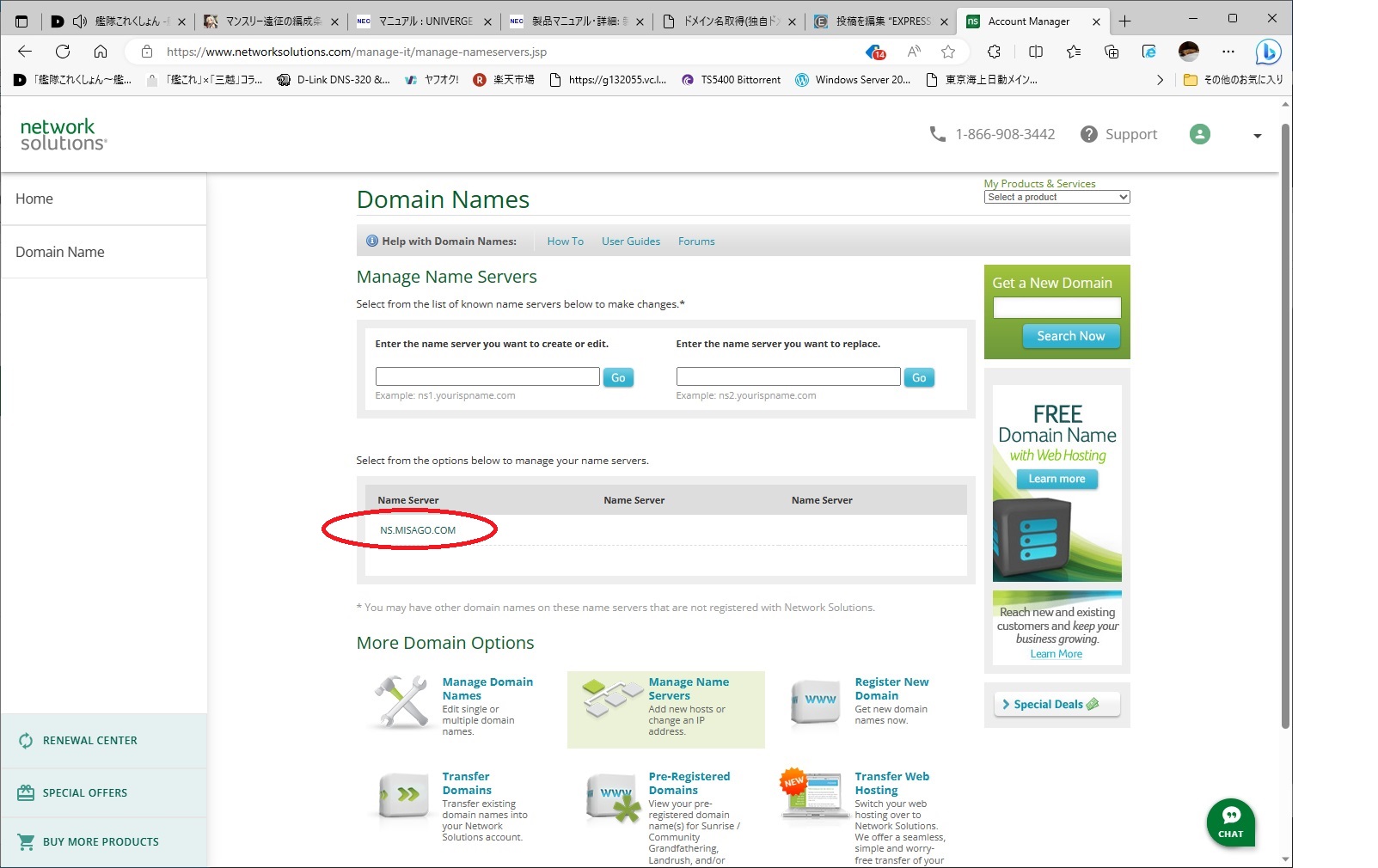Click Go beside create or edit field
Image resolution: width=1378 pixels, height=868 pixels.
pyautogui.click(x=618, y=377)
